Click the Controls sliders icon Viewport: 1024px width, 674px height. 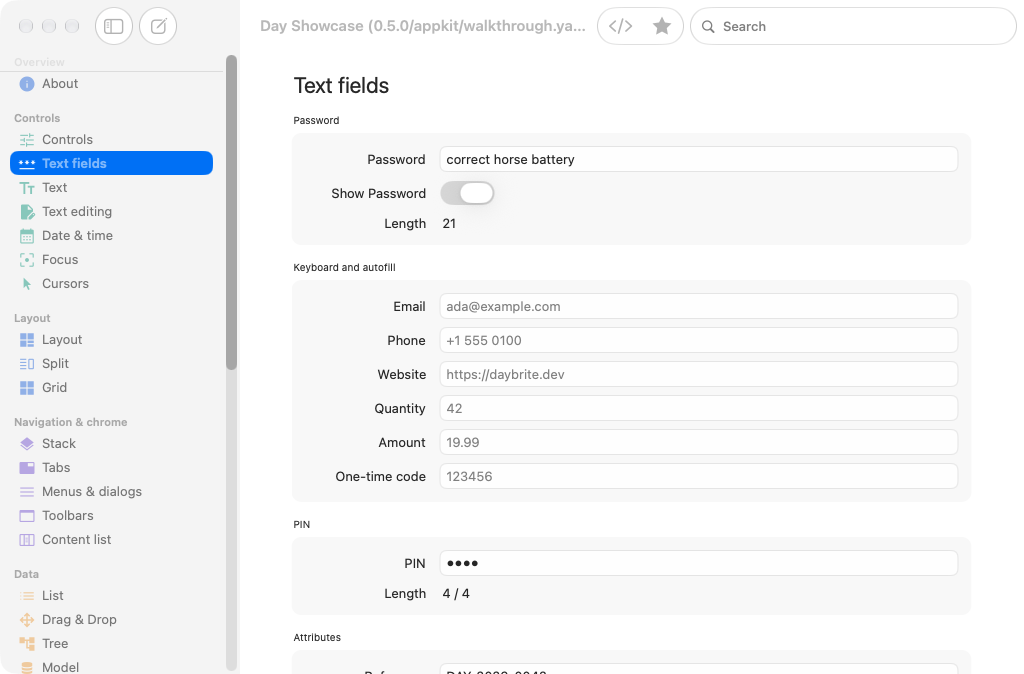(27, 140)
